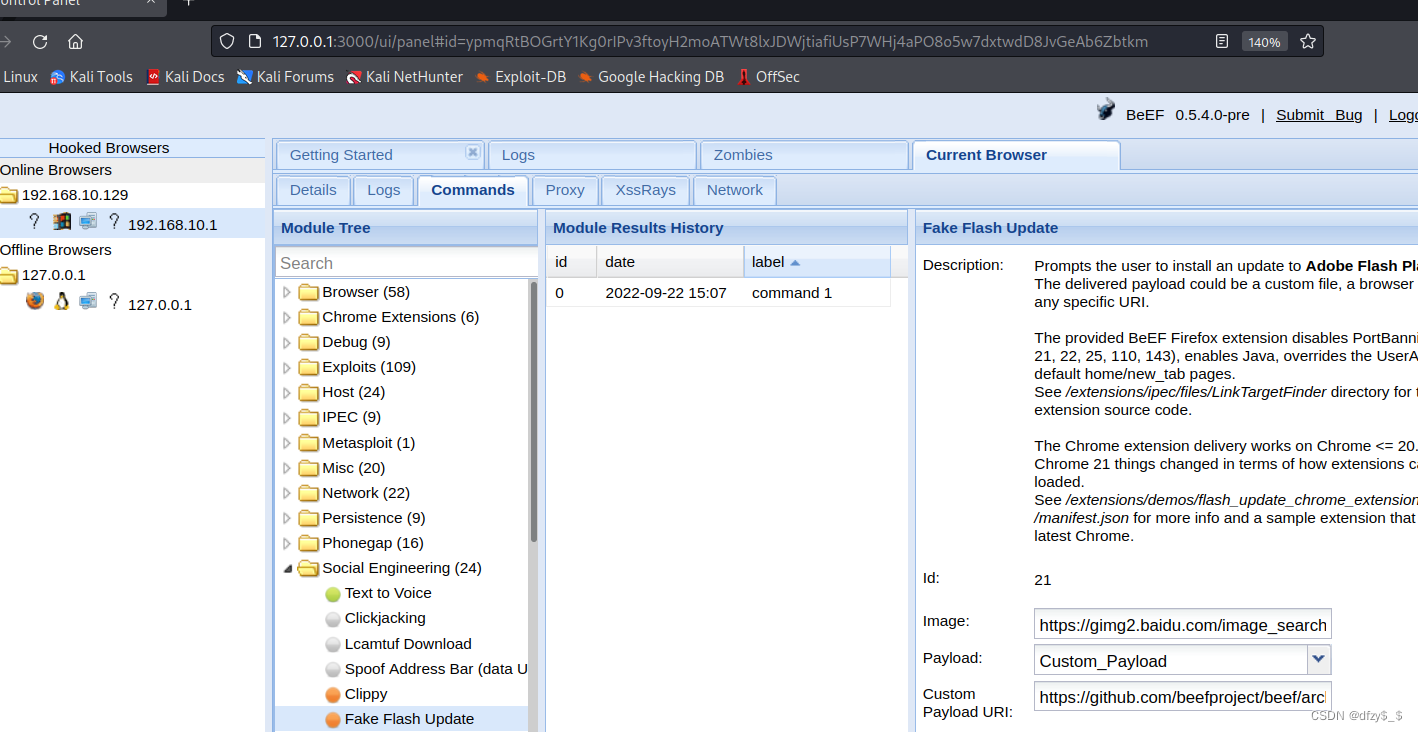Viewport: 1418px width, 732px height.
Task: Reload the page with the refresh icon
Action: pos(40,42)
